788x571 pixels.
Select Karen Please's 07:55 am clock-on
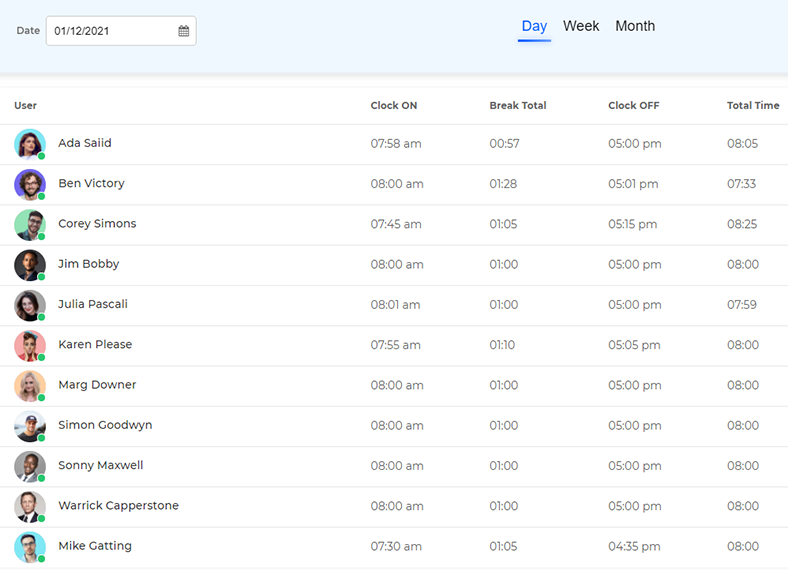(x=395, y=345)
